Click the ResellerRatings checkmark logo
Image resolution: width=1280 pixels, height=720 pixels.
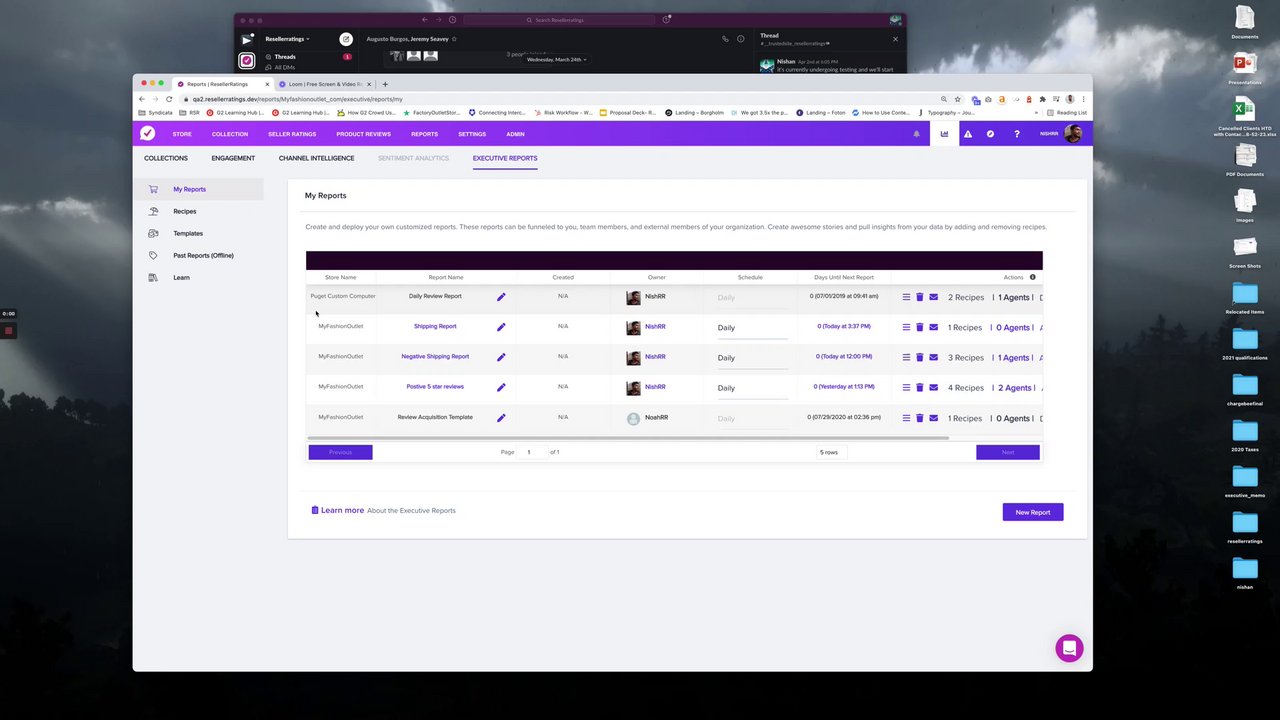147,134
